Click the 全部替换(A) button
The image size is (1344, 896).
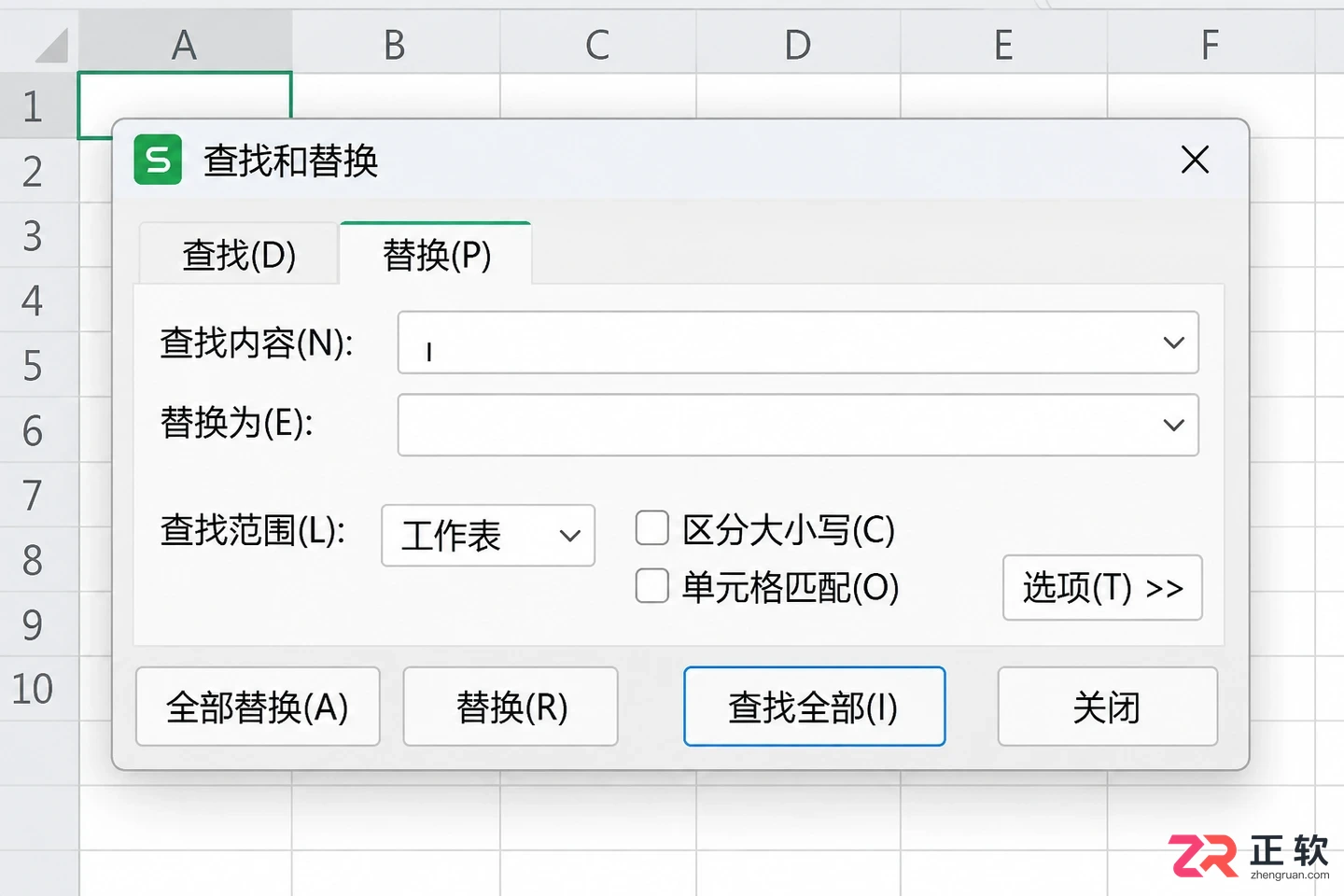point(258,707)
